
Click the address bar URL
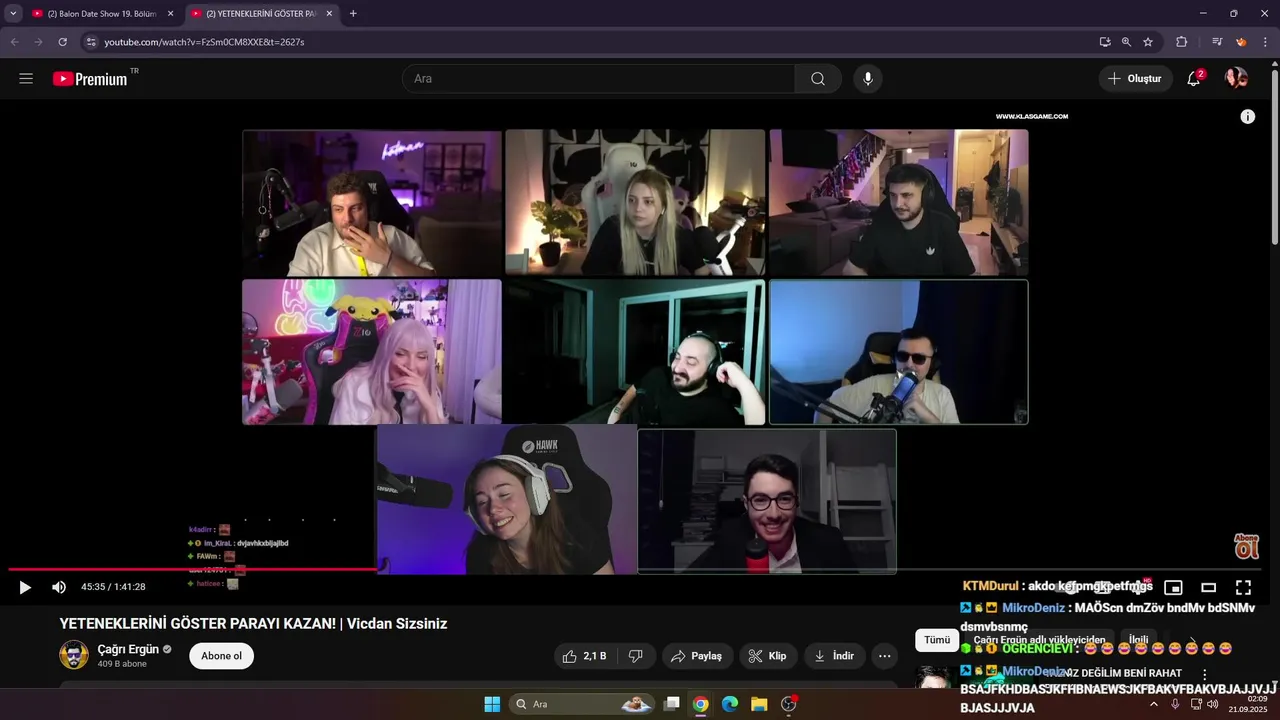[x=204, y=42]
